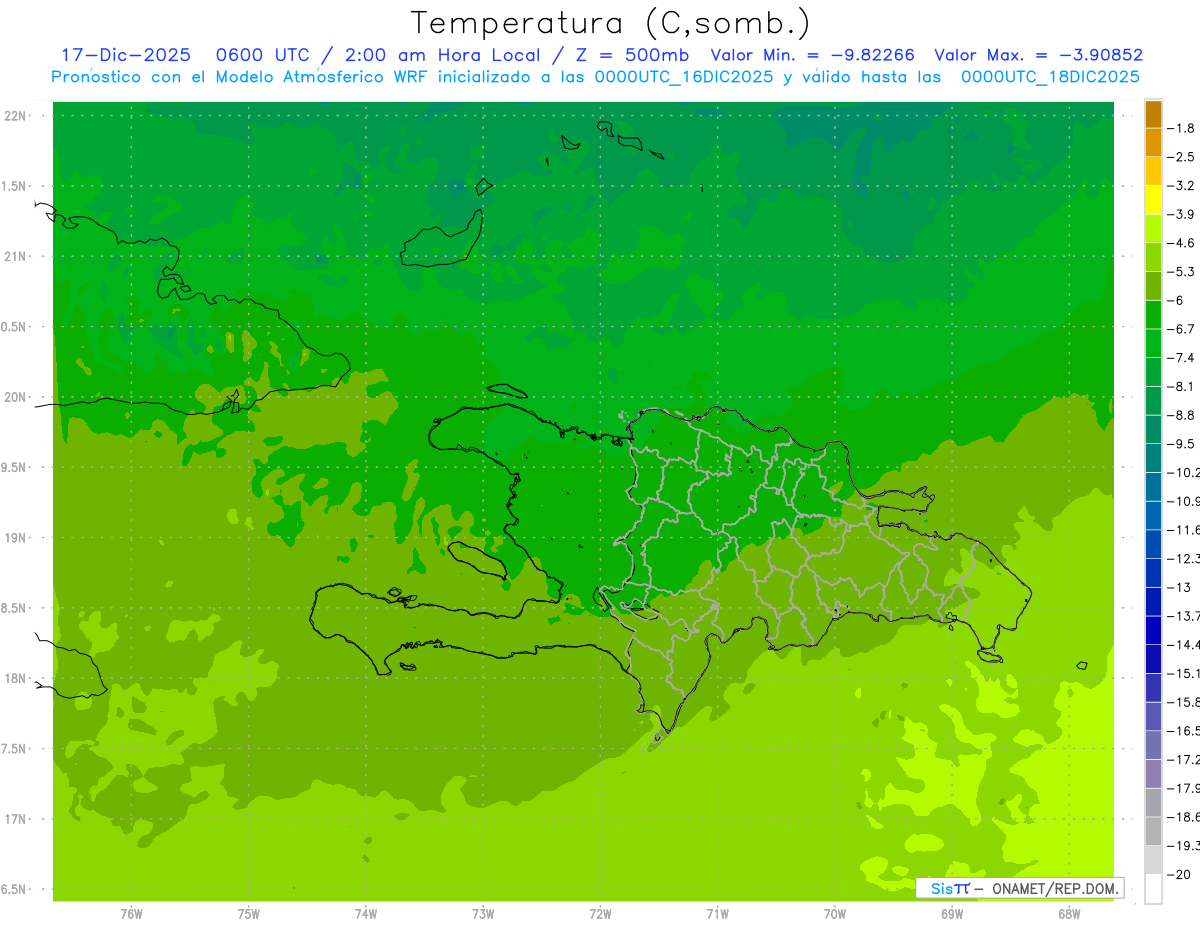Select the date text "17-Dic-2025"
Viewport: 1200px width, 927px height.
[126, 55]
